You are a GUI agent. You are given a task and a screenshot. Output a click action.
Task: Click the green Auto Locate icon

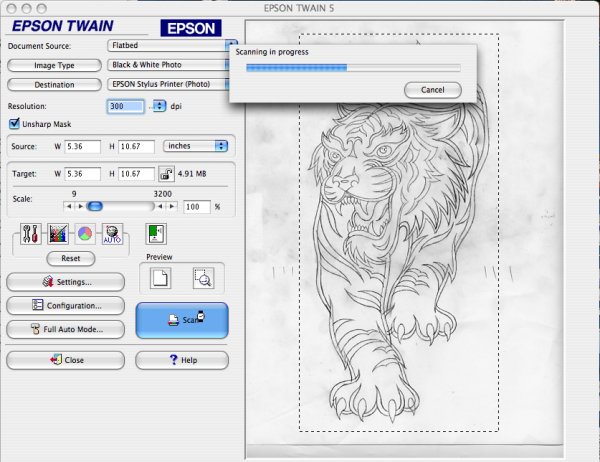click(155, 234)
